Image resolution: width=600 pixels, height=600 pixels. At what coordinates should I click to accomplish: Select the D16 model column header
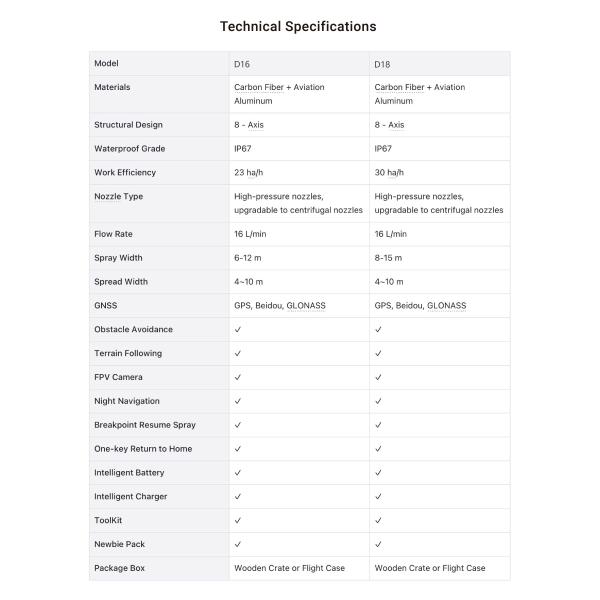(x=241, y=64)
